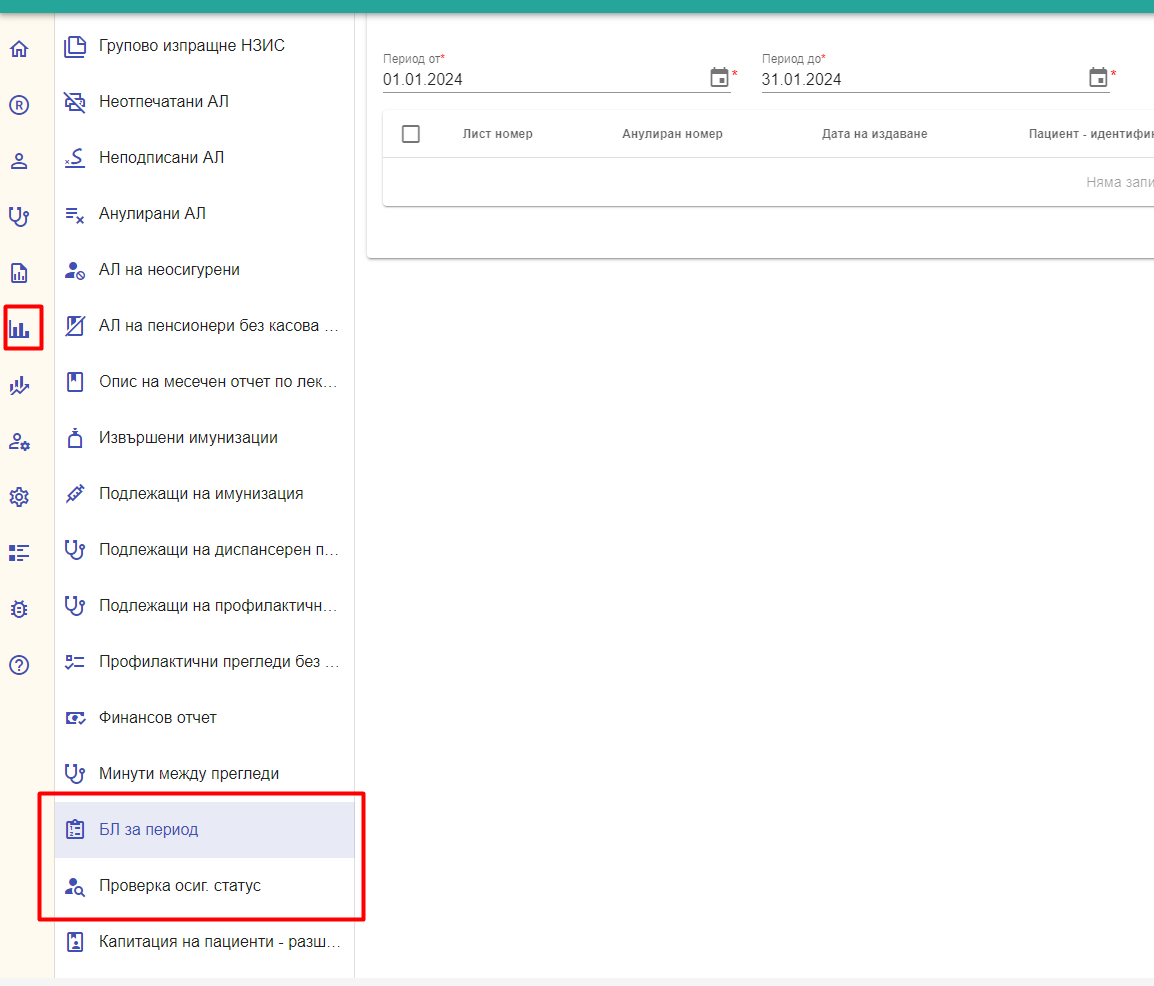Select Профилактични прегледи без entry

tap(205, 662)
